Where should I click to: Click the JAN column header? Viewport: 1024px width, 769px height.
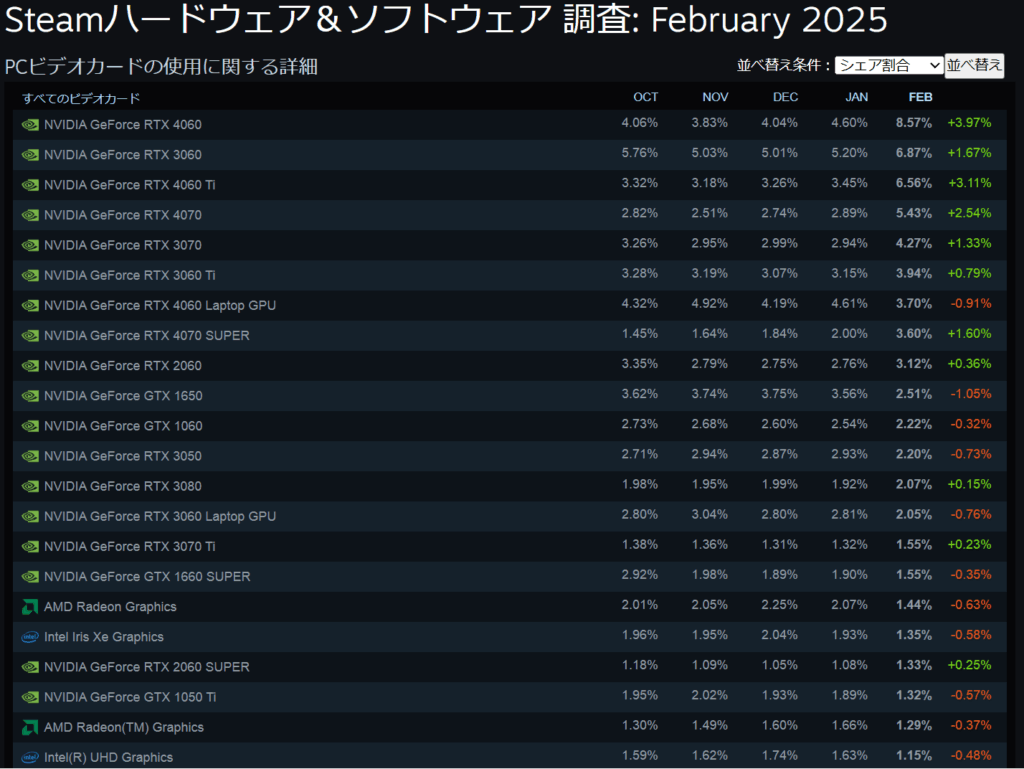[x=856, y=97]
